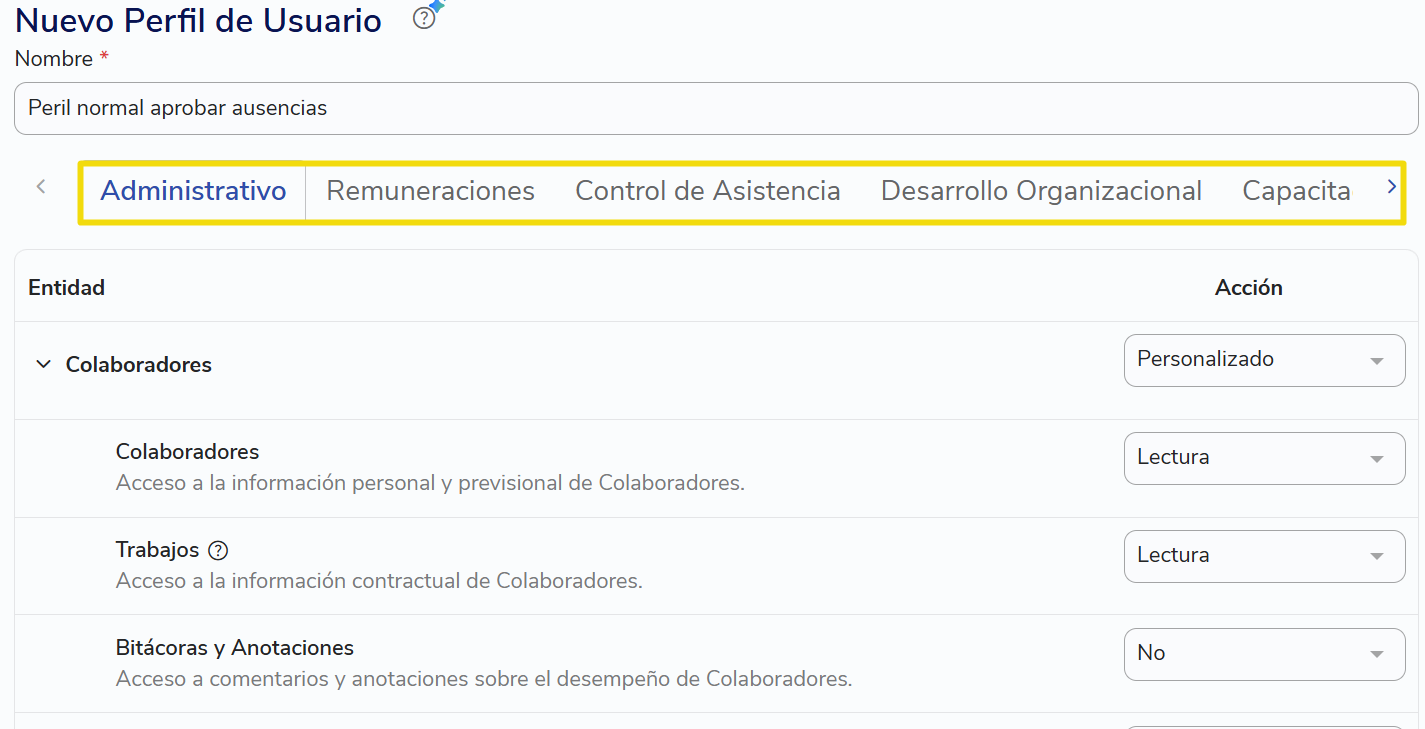Screen dimensions: 1425x729
Task: Collapse the Colaboradores group chevron
Action: 43,364
